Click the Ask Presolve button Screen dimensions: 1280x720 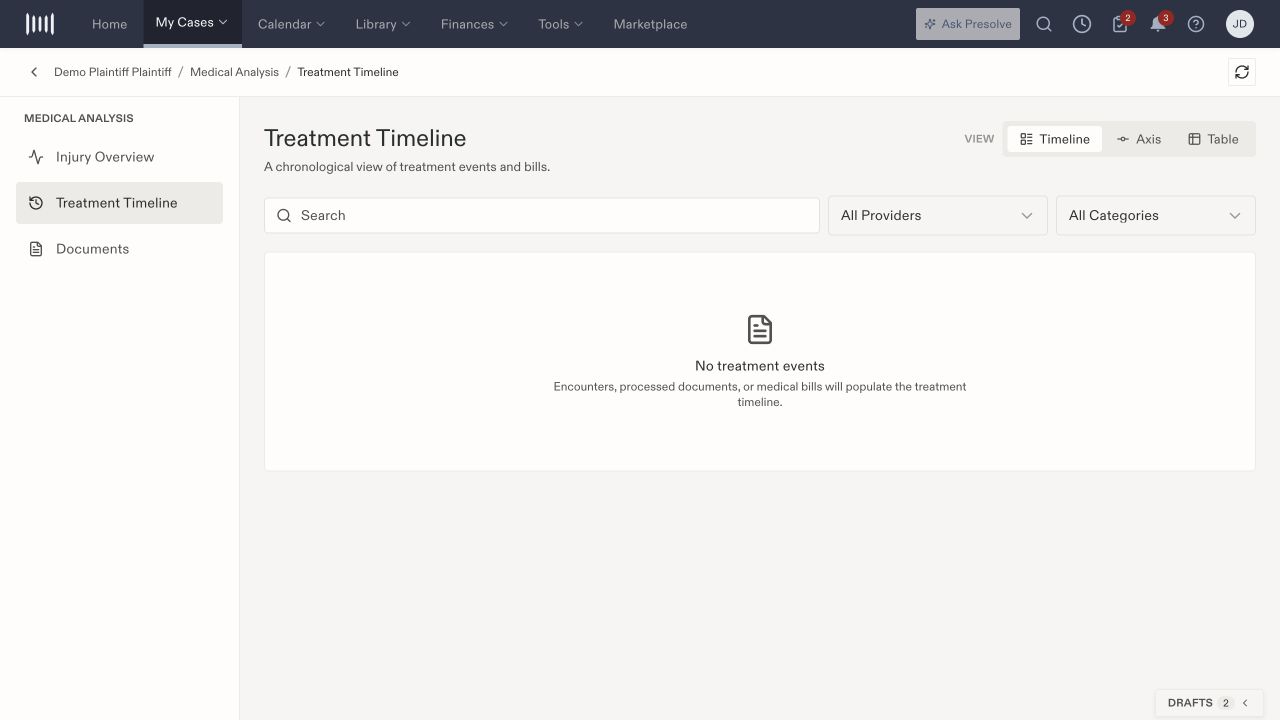point(968,24)
